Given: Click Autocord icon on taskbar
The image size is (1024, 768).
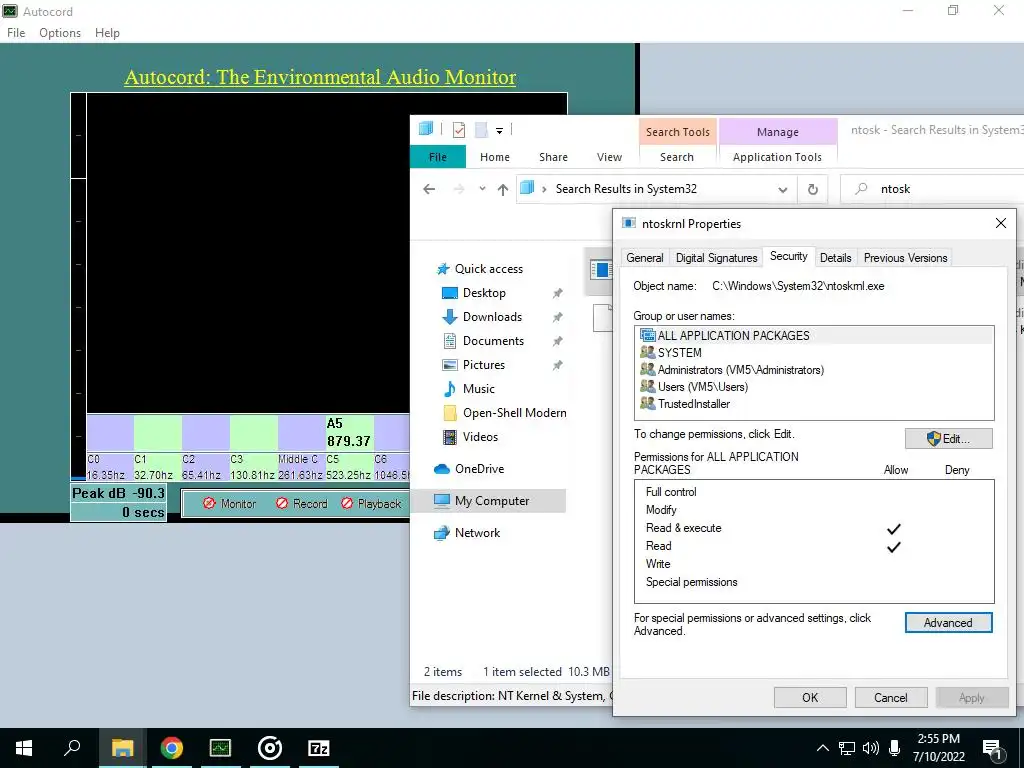Looking at the screenshot, I should (x=220, y=748).
